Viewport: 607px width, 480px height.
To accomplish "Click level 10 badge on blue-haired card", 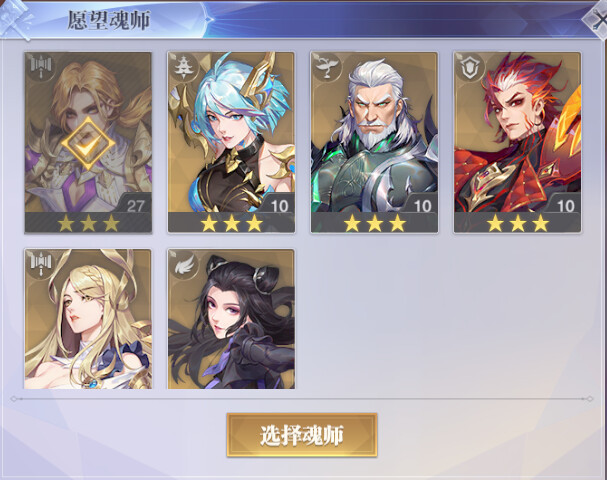I will click(x=279, y=206).
